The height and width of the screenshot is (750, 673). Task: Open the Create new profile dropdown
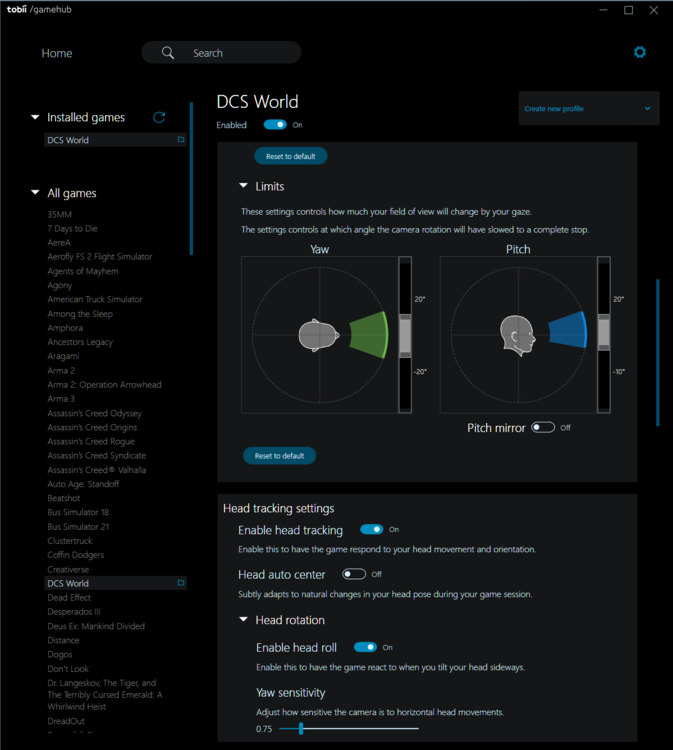pos(588,108)
